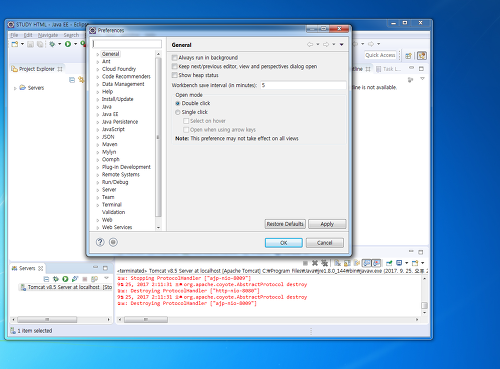
Task: Click Open Console icon
Action: coord(415,263)
